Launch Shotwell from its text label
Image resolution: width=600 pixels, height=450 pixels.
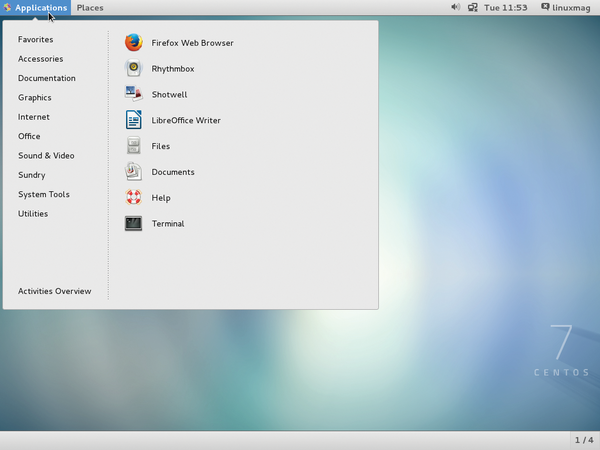170,95
